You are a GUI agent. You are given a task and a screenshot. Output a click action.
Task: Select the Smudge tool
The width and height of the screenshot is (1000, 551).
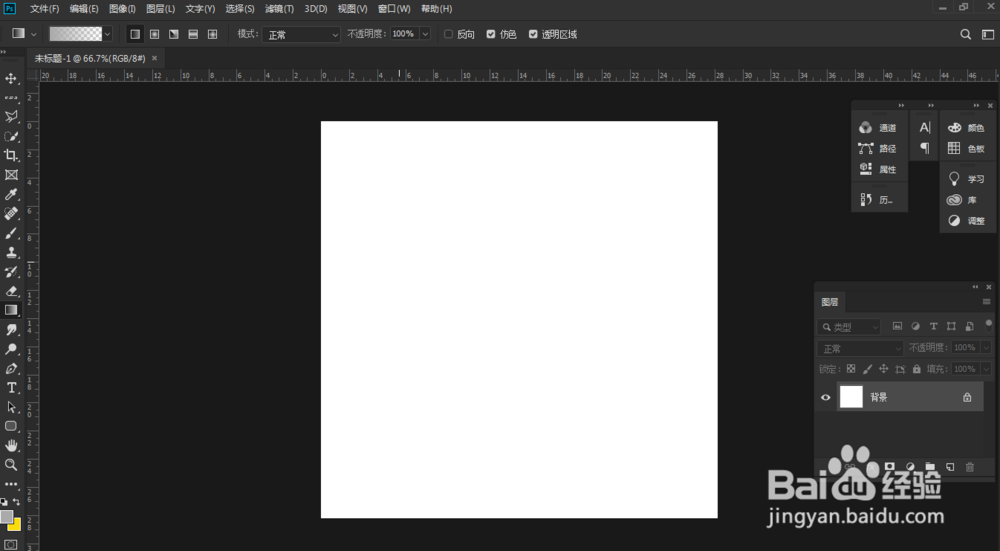click(x=11, y=330)
